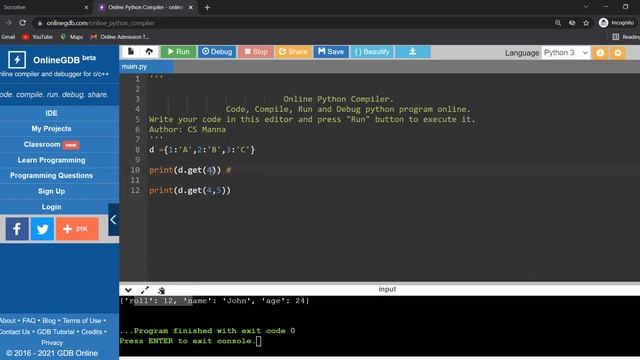Click Sign Up in sidebar
The height and width of the screenshot is (360, 640).
tap(51, 191)
